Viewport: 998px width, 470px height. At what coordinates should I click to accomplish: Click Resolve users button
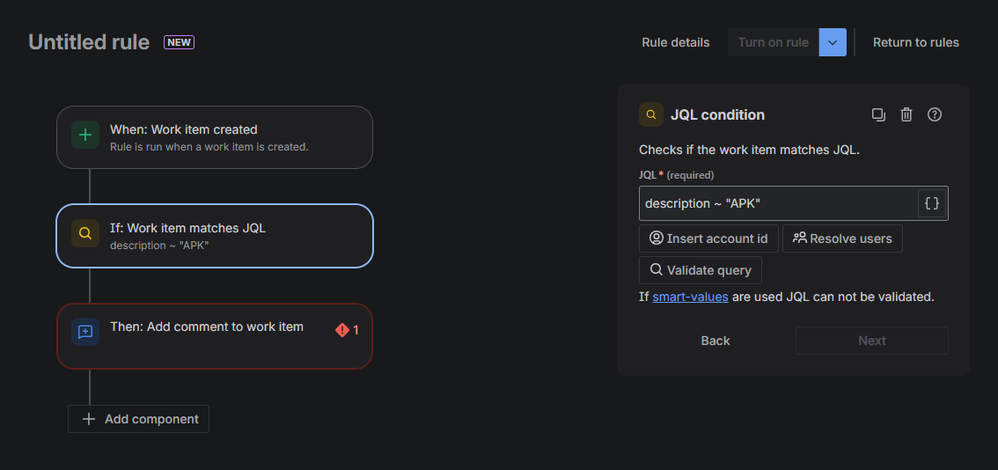click(842, 238)
